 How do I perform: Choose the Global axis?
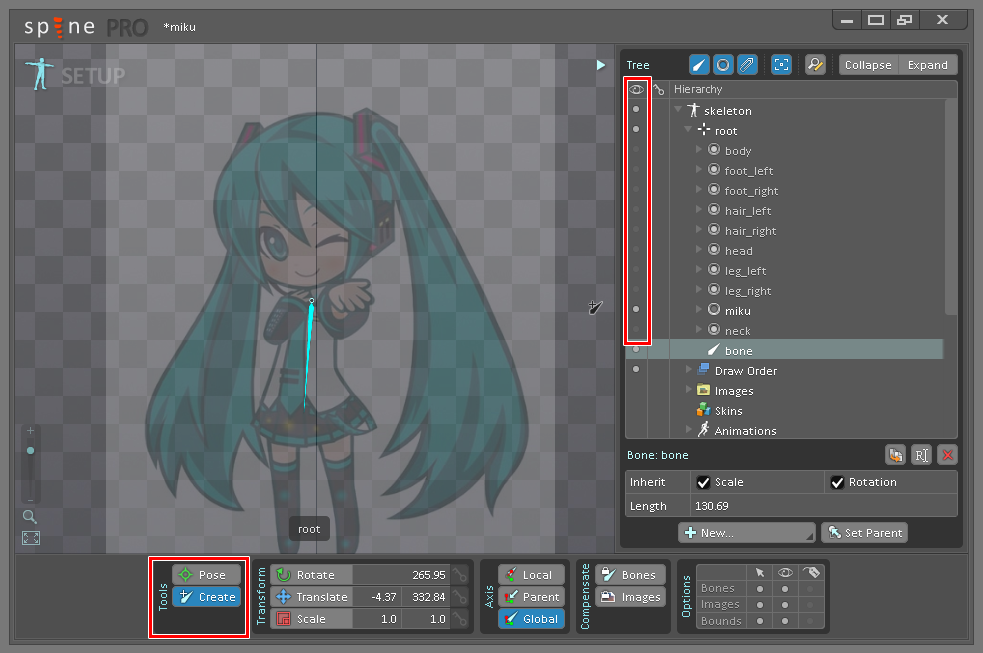click(532, 619)
